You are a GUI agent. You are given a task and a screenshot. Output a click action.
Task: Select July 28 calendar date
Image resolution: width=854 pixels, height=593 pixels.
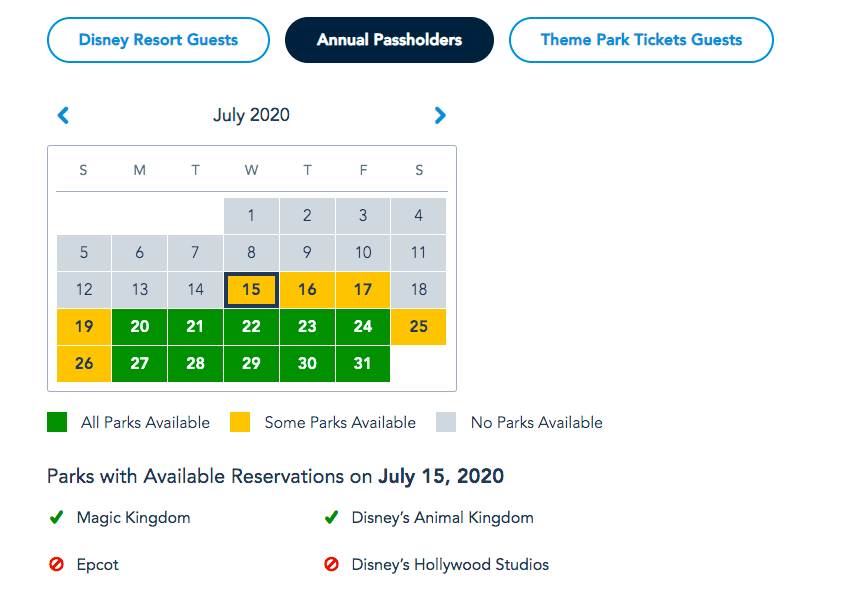(x=195, y=364)
